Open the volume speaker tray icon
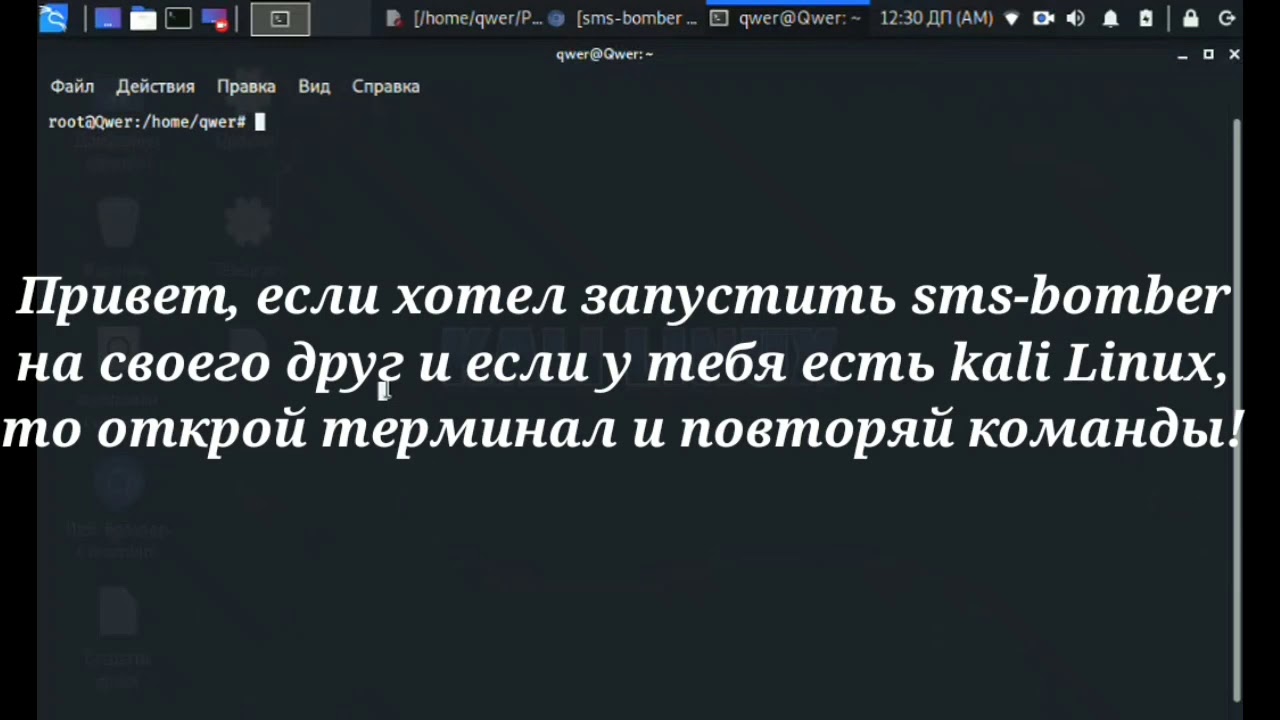Screen dimensions: 1280x720 tap(1076, 18)
